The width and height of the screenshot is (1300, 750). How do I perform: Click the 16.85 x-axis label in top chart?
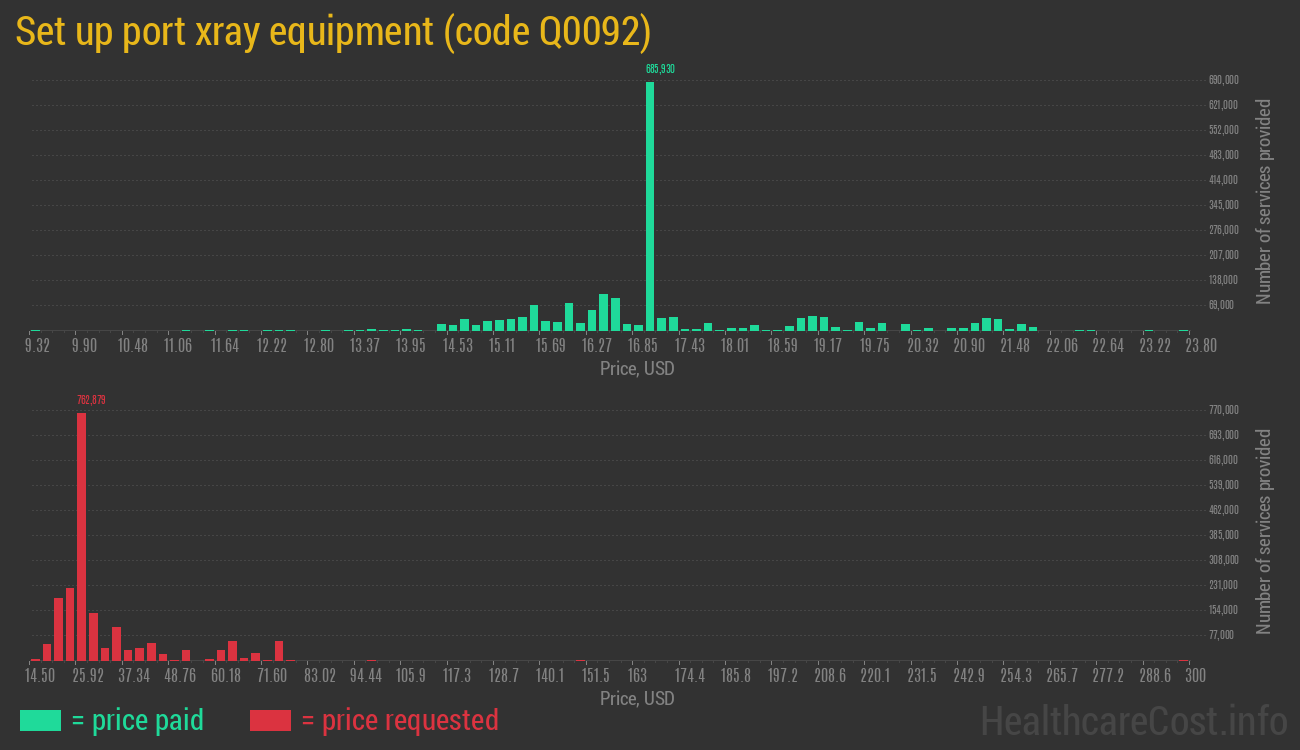pos(642,346)
